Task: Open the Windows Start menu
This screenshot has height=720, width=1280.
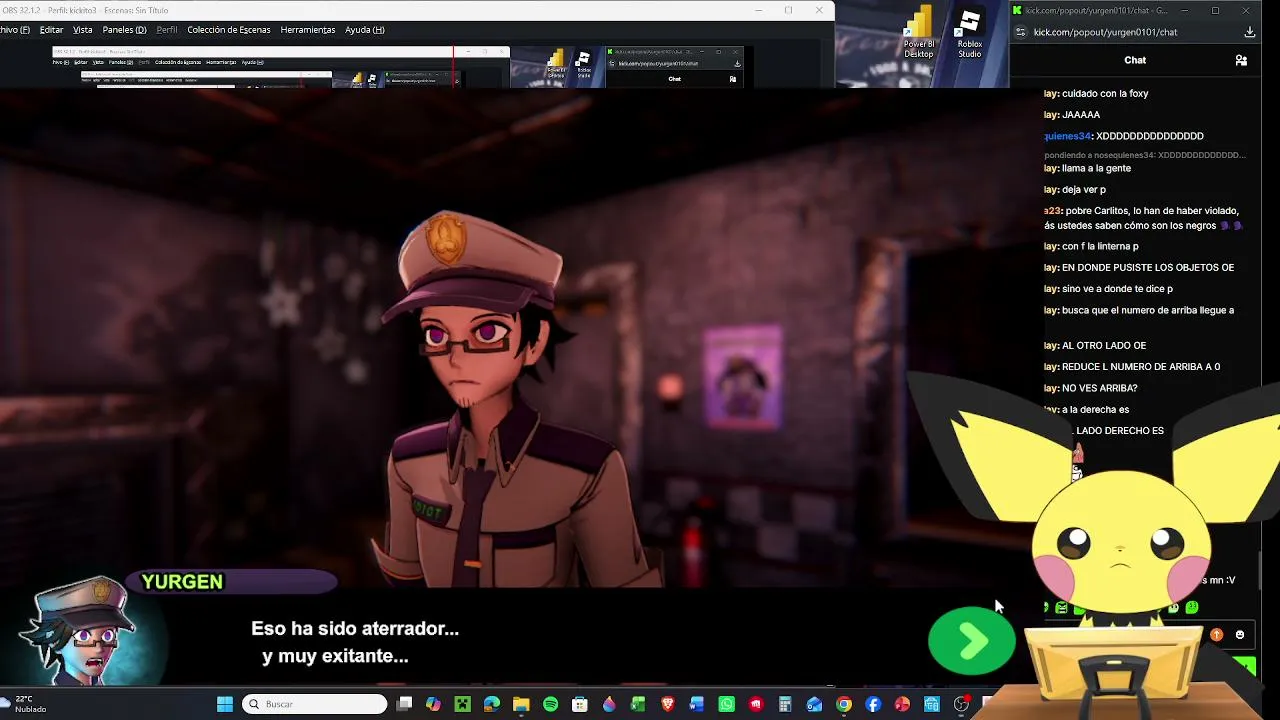Action: 225,704
